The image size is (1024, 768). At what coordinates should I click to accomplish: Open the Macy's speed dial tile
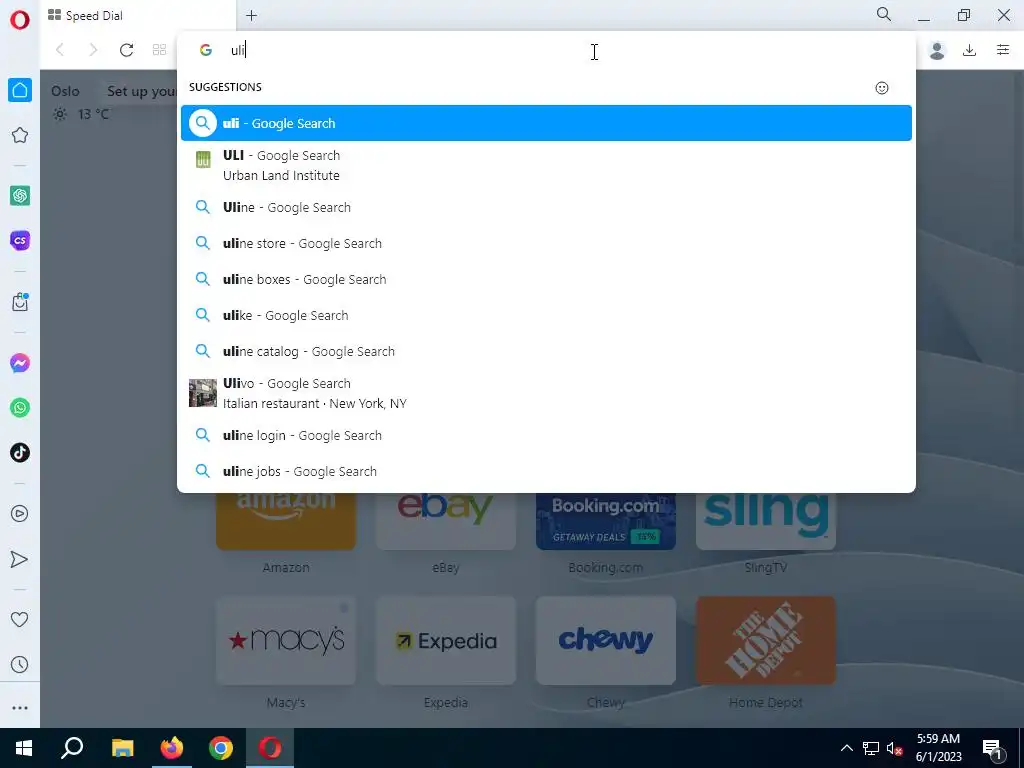coord(286,641)
